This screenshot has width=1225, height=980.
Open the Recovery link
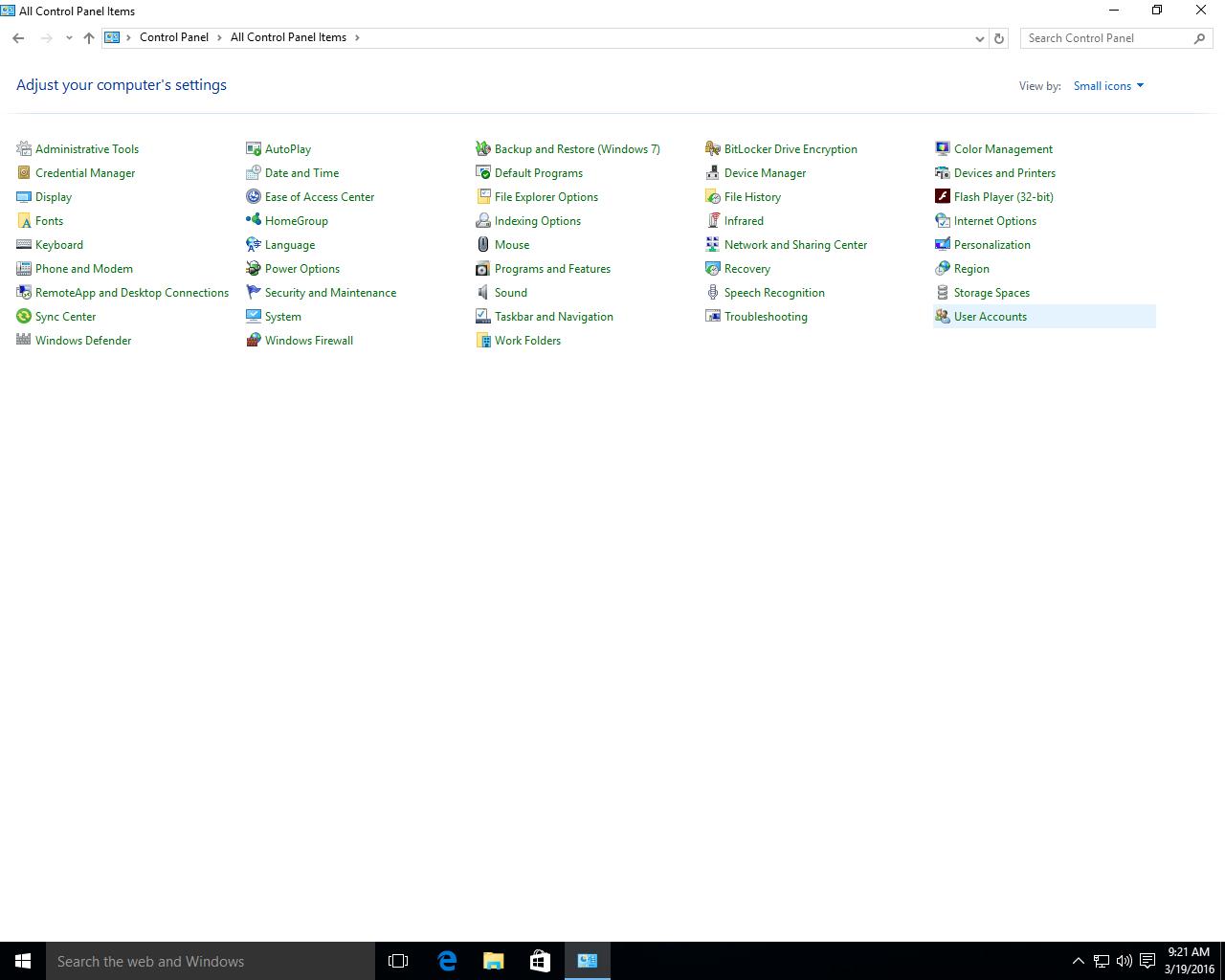[747, 269]
